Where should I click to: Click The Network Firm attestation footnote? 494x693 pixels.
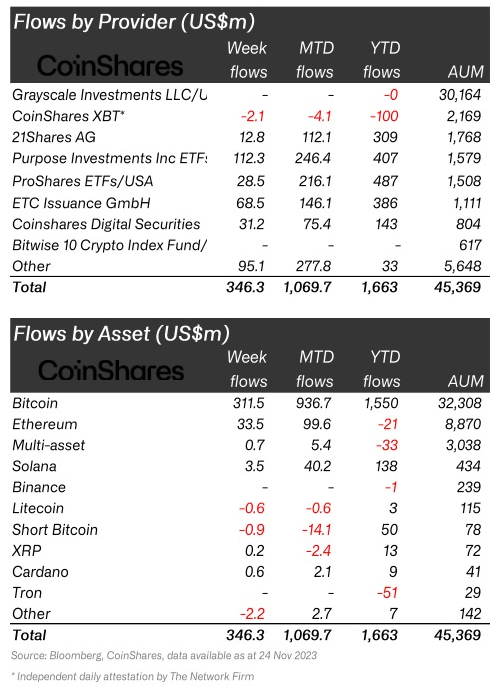coord(133,676)
